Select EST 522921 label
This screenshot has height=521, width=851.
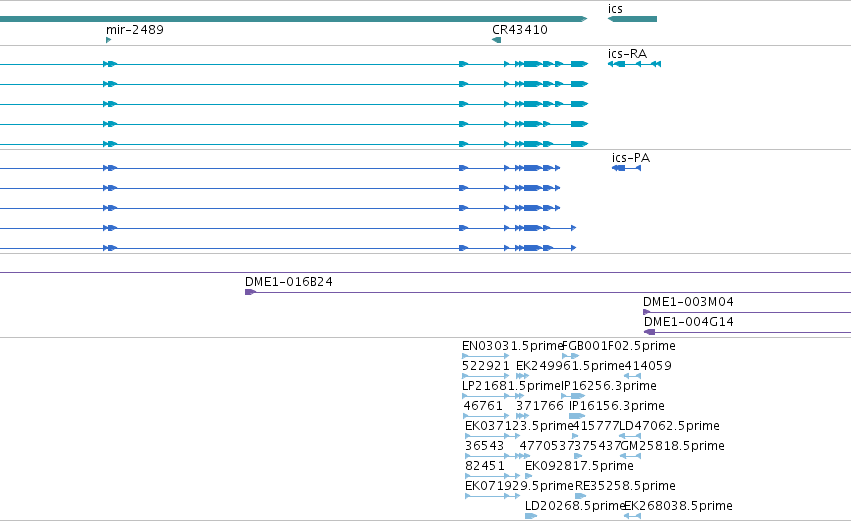[486, 366]
